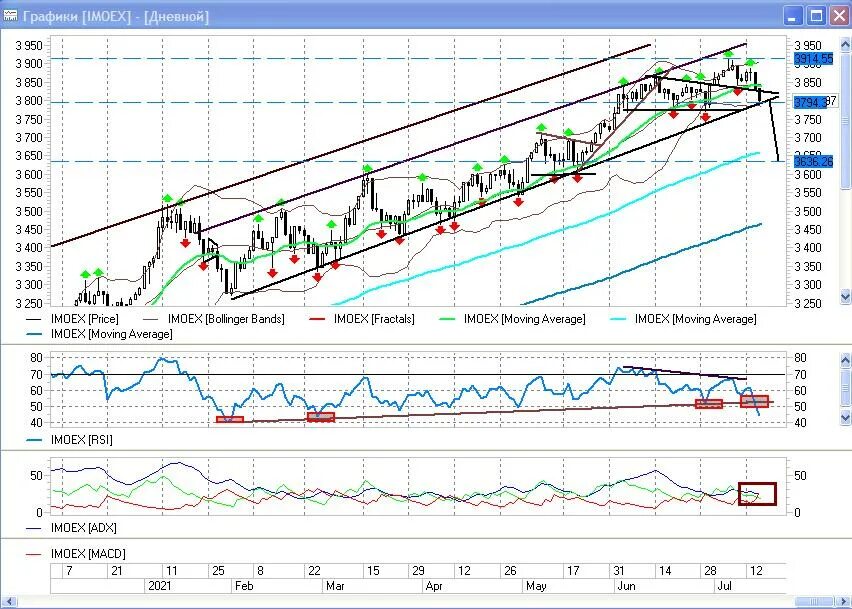852x609 pixels.
Task: Click the window title Графики [IMOEX] - [Дневной]
Action: 116,16
